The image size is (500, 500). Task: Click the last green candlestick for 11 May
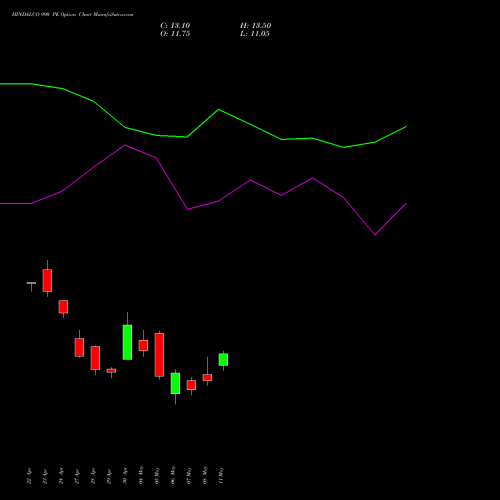pos(223,360)
